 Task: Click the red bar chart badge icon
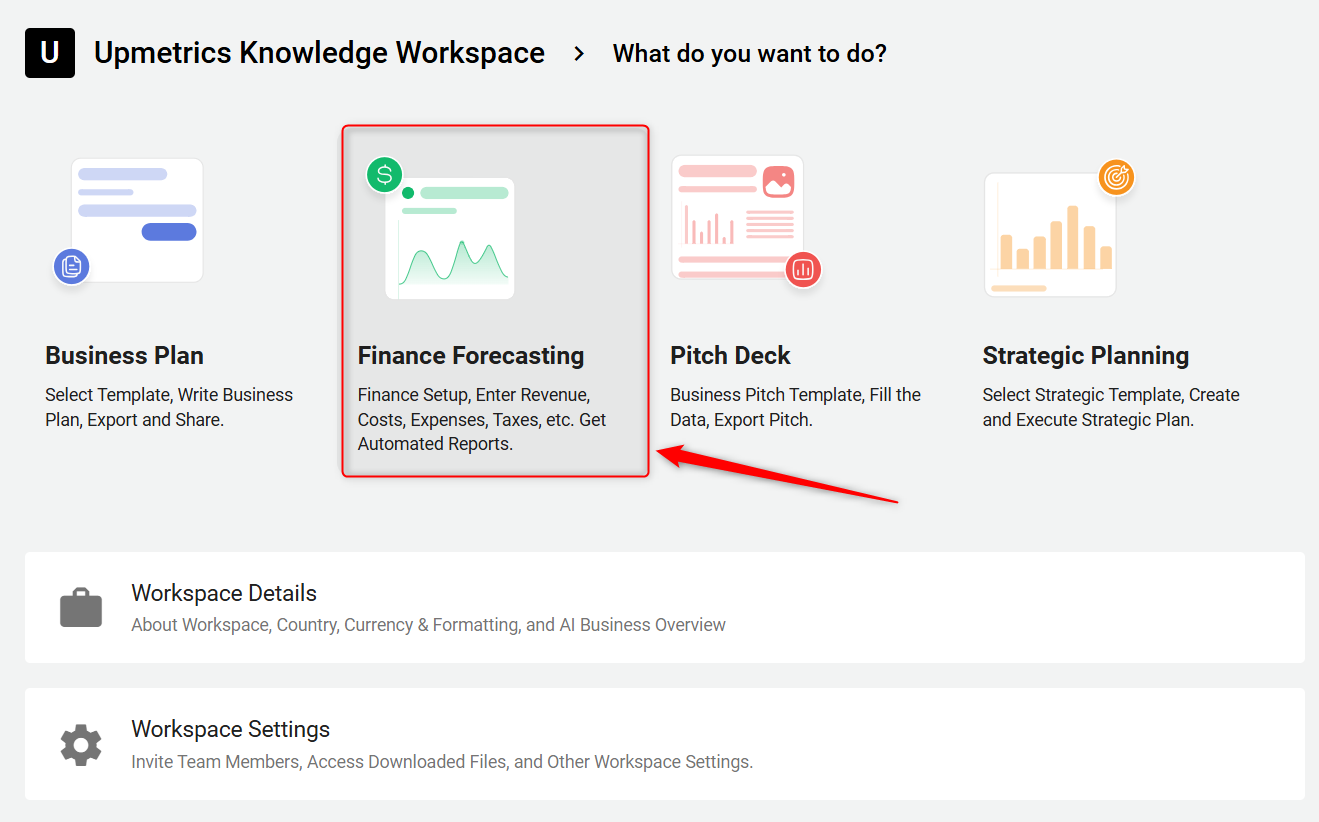coord(803,269)
